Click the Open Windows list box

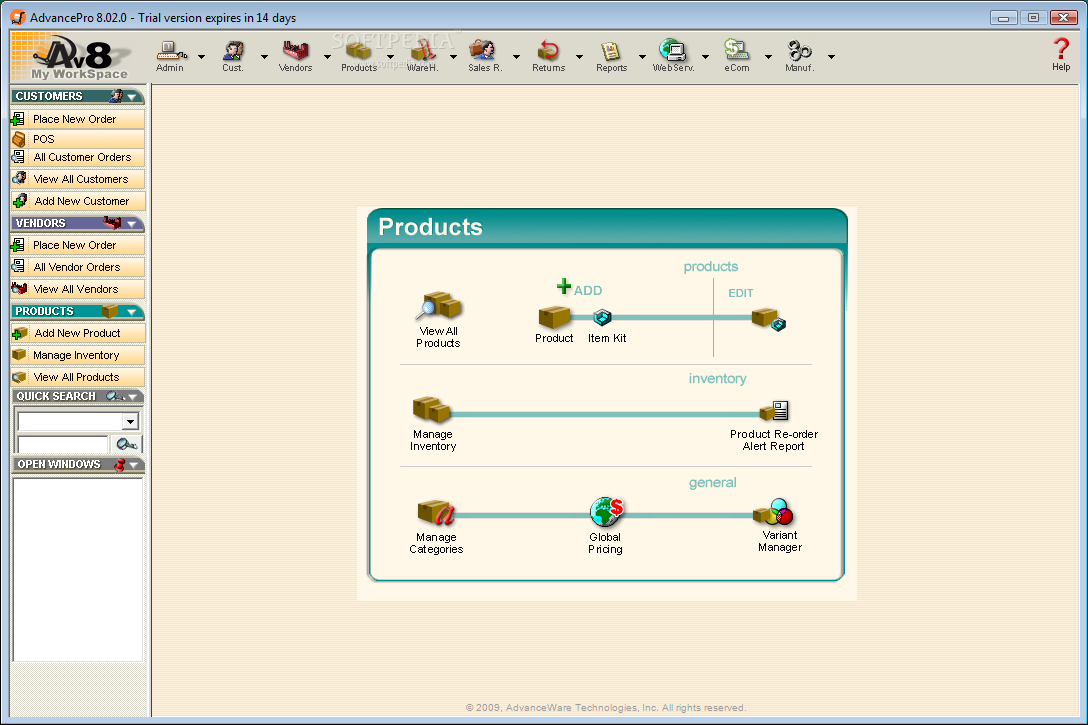pyautogui.click(x=78, y=570)
